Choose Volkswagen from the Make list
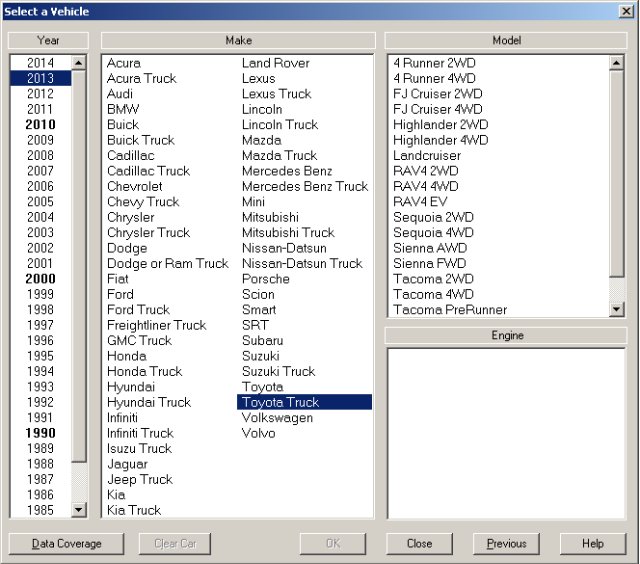Viewport: 640px width, 564px height. point(277,418)
